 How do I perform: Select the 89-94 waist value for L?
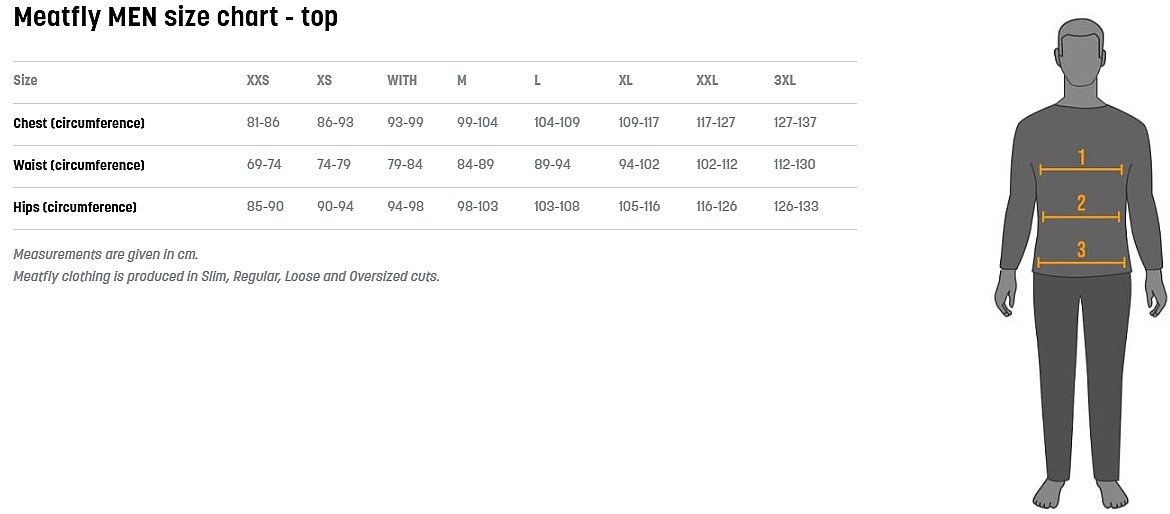coord(552,165)
